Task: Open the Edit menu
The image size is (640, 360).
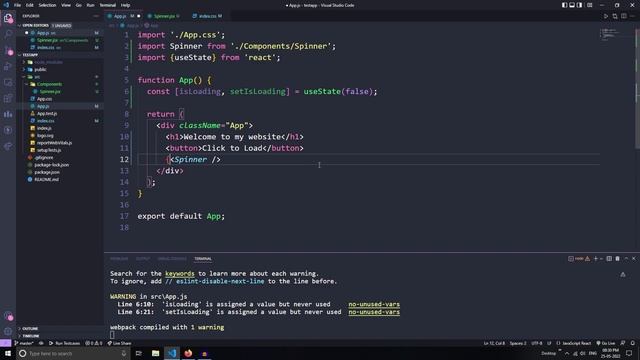Action: [x=30, y=5]
